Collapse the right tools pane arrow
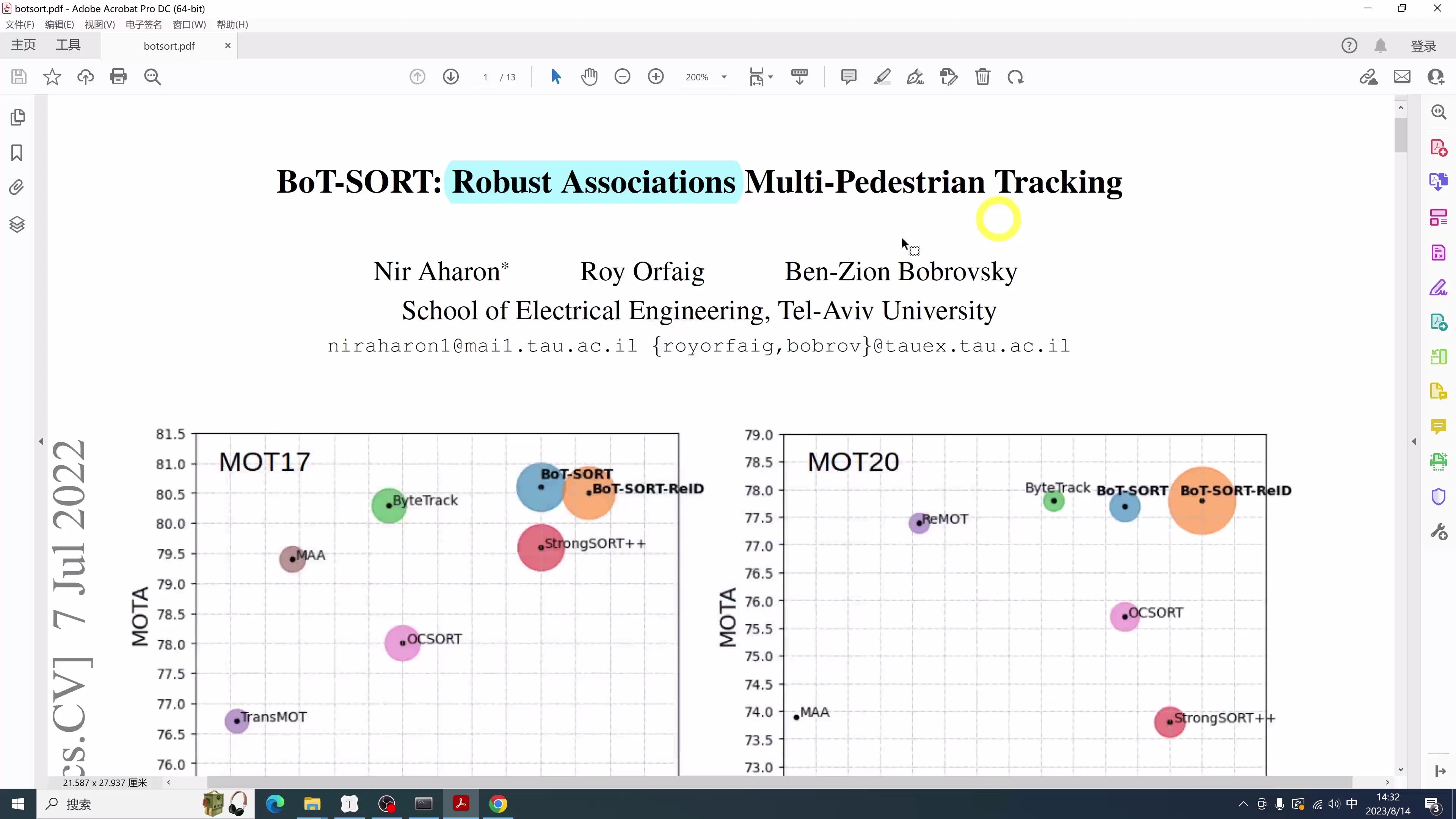This screenshot has height=819, width=1456. [1414, 441]
